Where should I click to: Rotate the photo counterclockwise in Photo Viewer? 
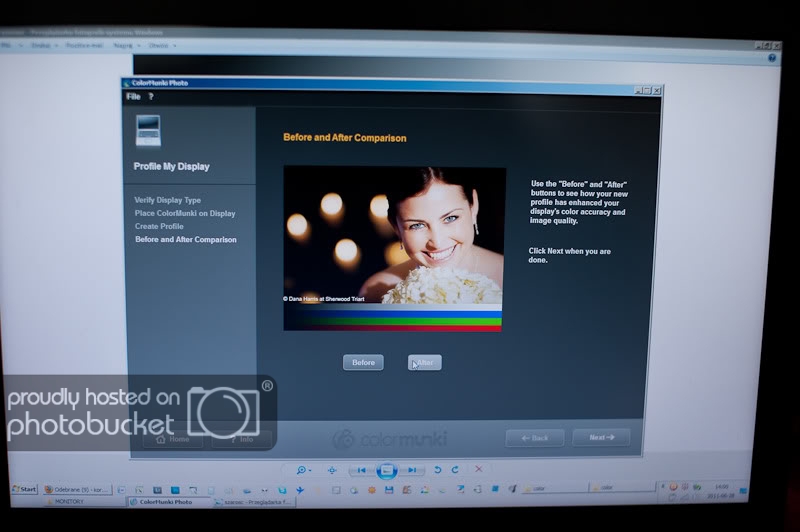pos(437,470)
